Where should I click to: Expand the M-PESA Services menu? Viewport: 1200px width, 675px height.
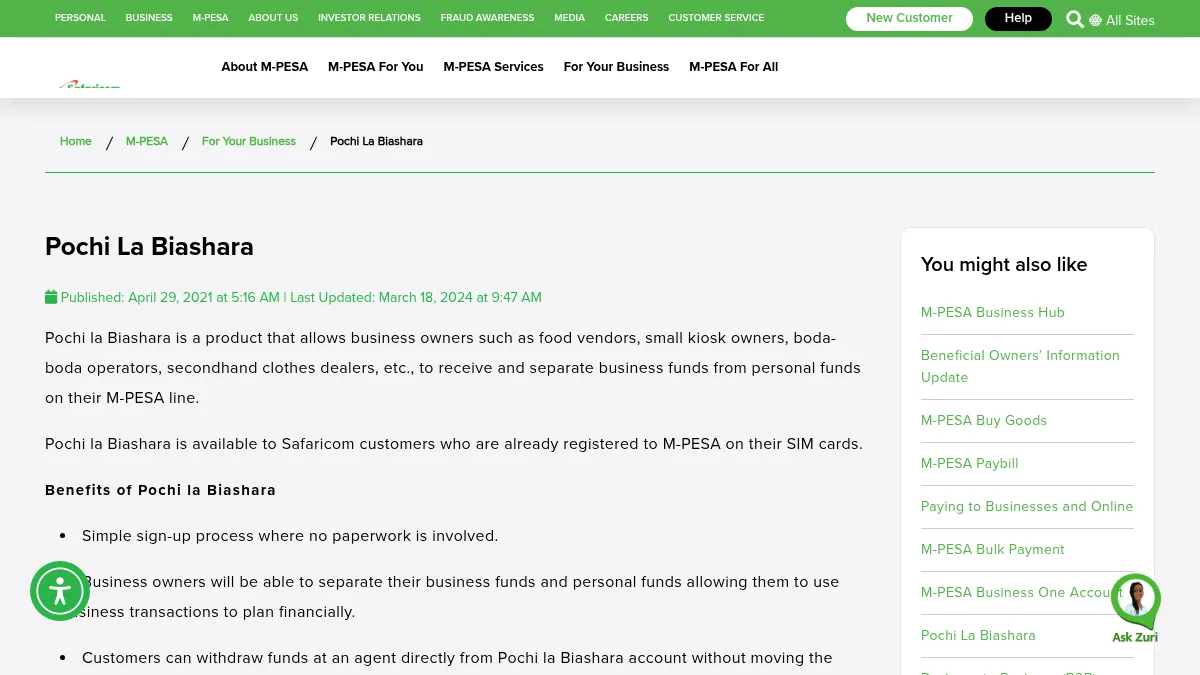[x=493, y=67]
